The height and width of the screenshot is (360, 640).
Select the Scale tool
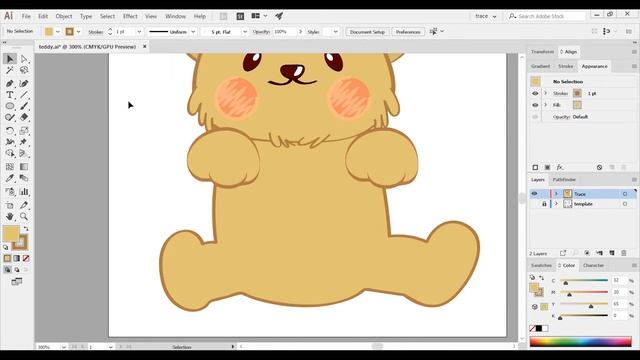pos(24,131)
